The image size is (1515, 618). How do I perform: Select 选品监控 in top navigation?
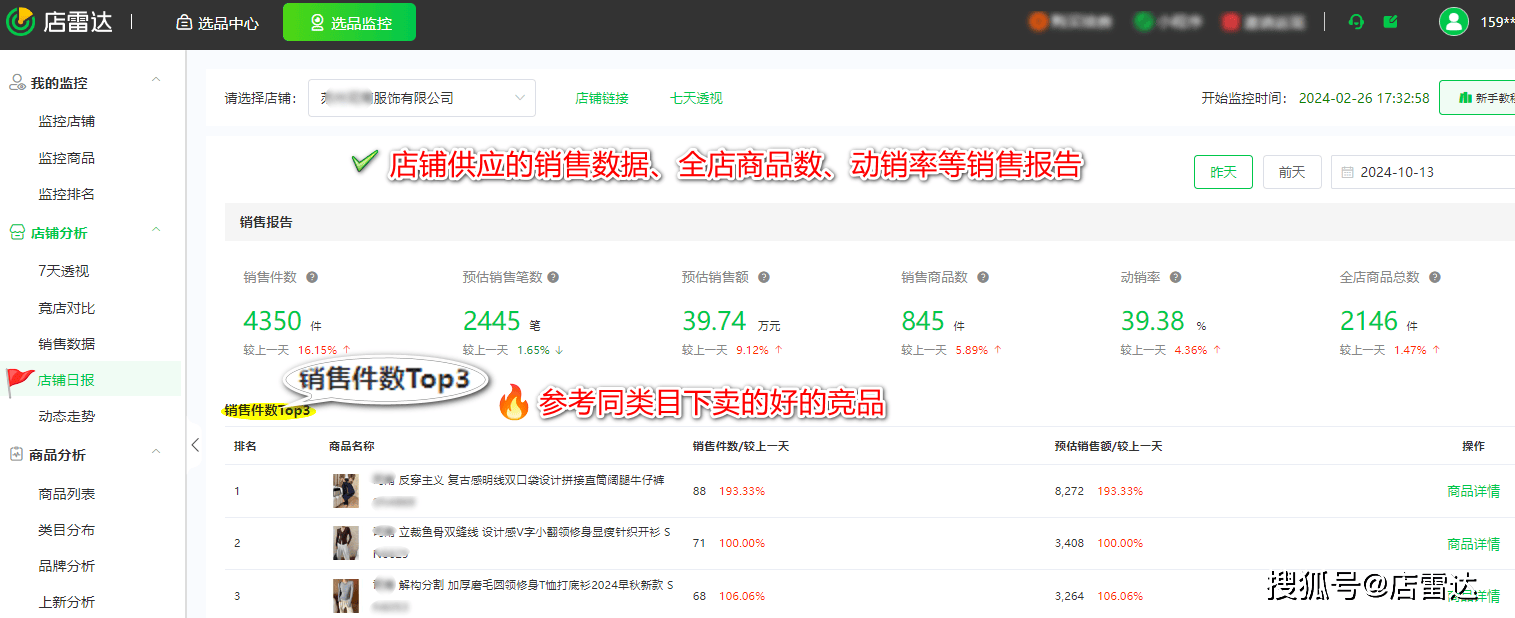tap(349, 21)
